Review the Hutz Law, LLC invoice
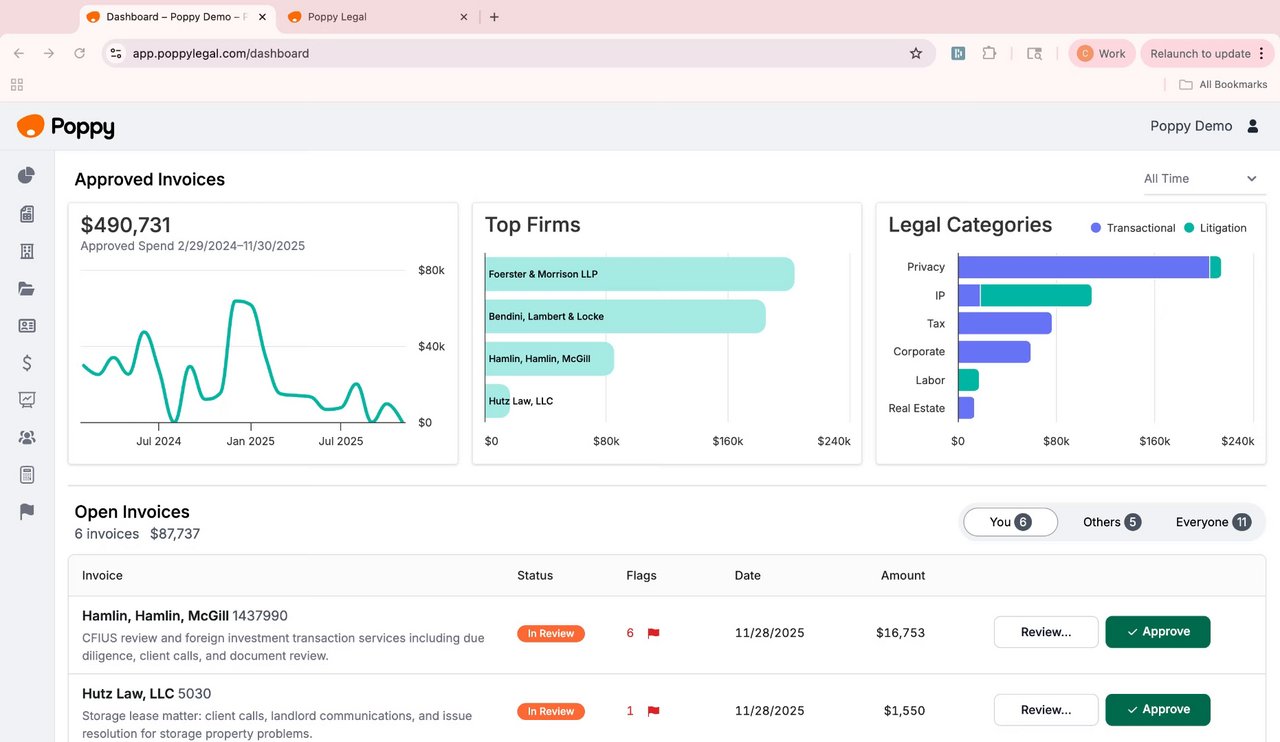The image size is (1280, 742). point(1046,710)
